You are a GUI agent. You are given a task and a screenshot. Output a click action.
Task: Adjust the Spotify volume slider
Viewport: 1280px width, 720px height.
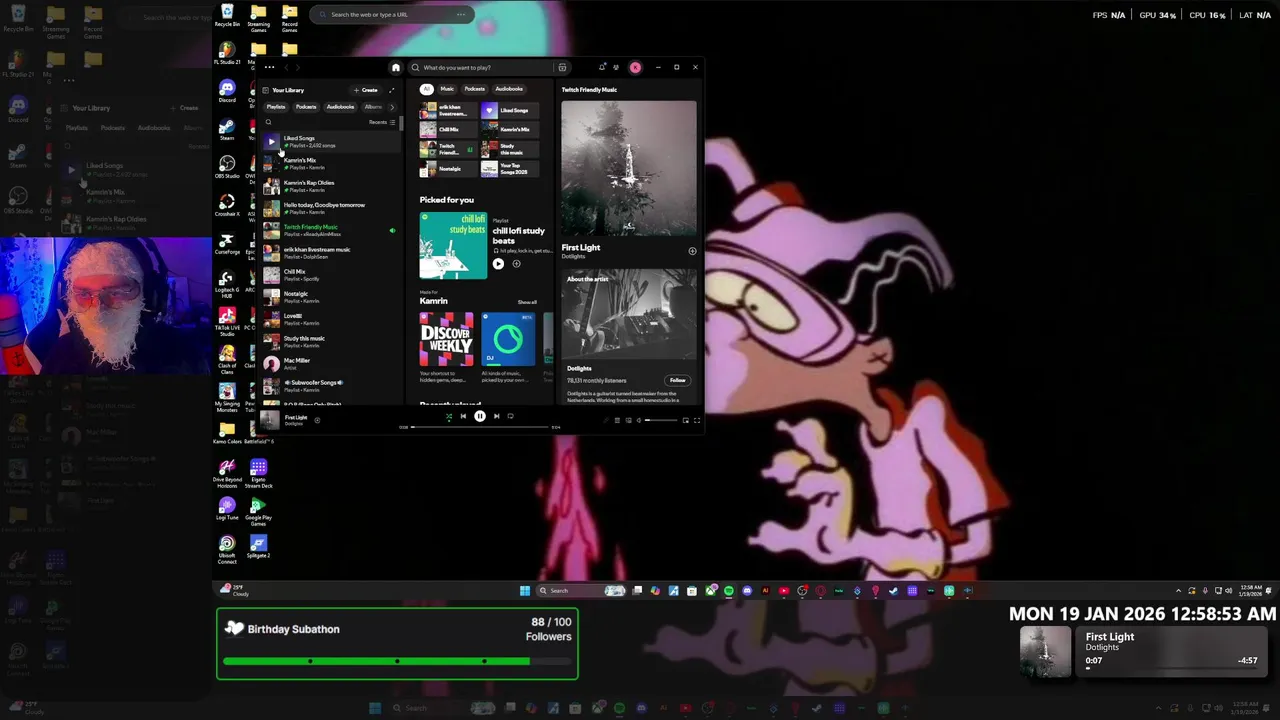pos(661,420)
